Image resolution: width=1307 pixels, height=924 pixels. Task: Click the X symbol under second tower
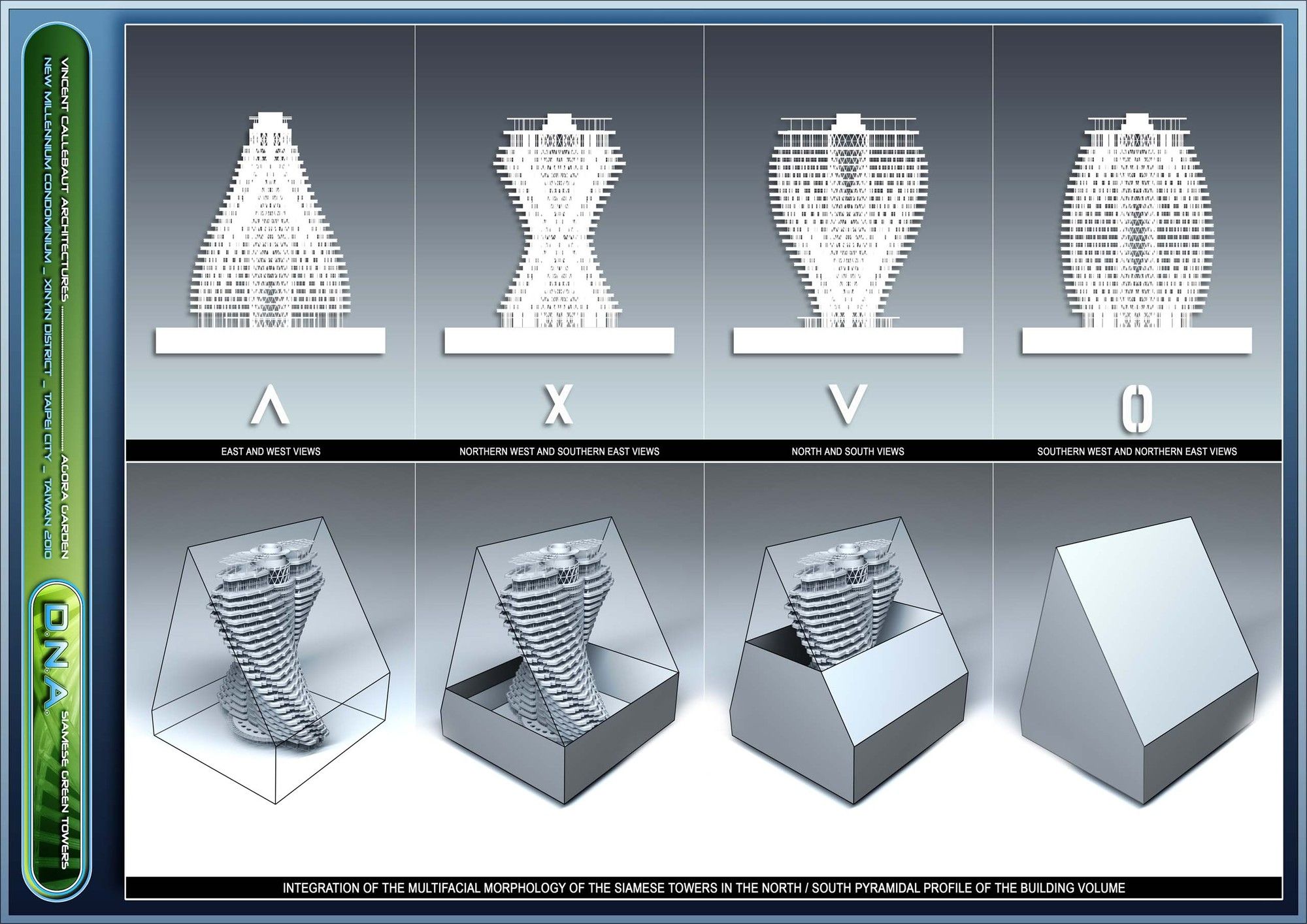[559, 405]
